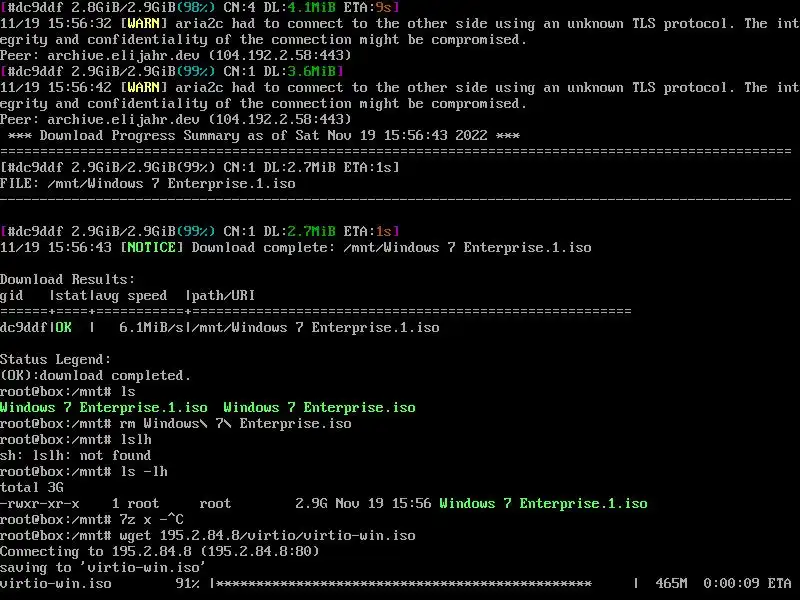Click the '0:00:09 ETA' remaining time
800x600 pixels.
point(747,583)
